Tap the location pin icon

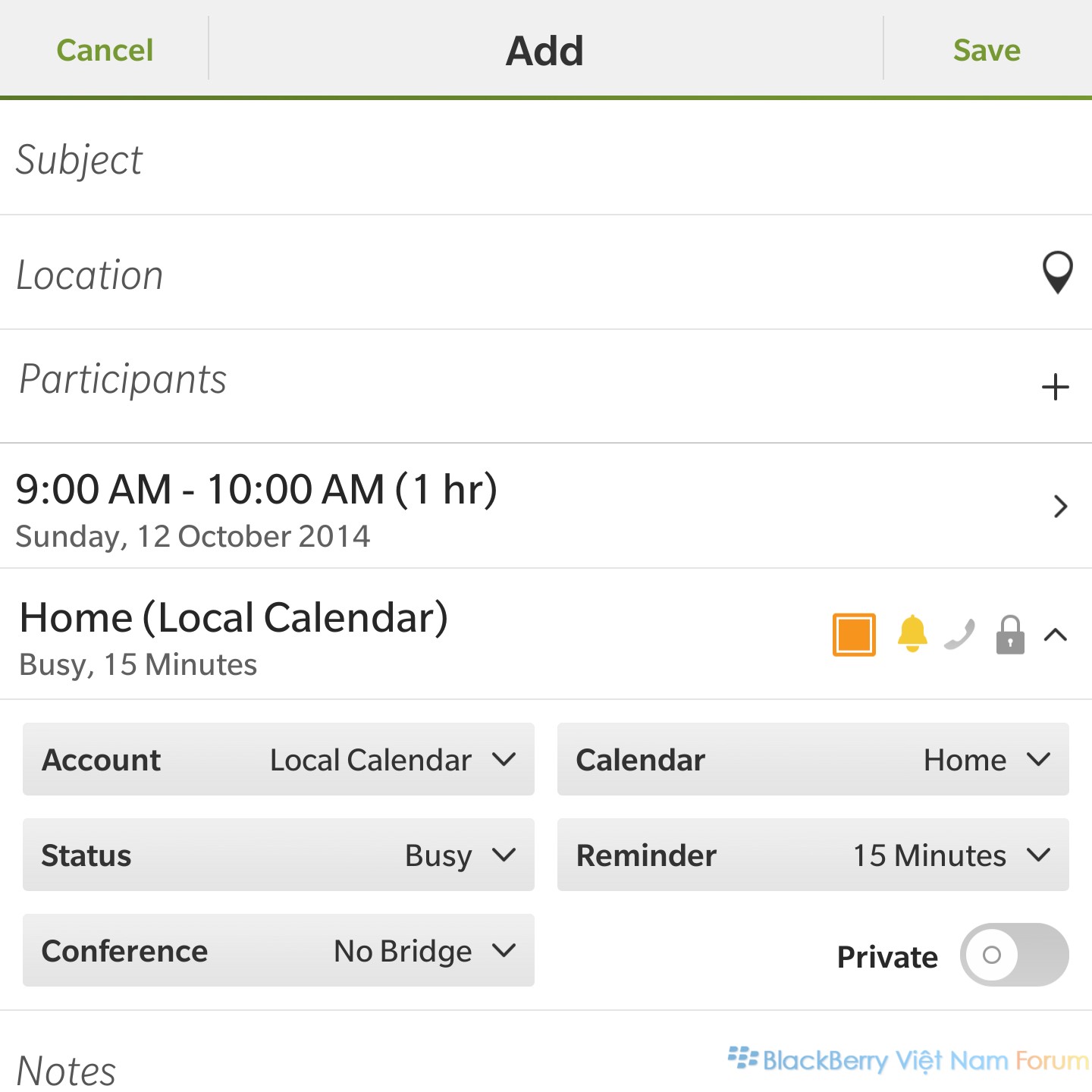1057,272
